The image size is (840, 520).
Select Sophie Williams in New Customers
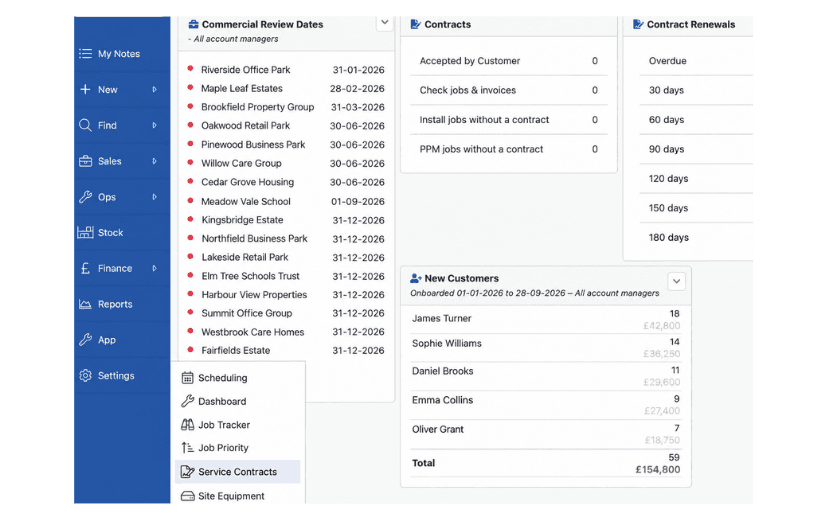546,348
